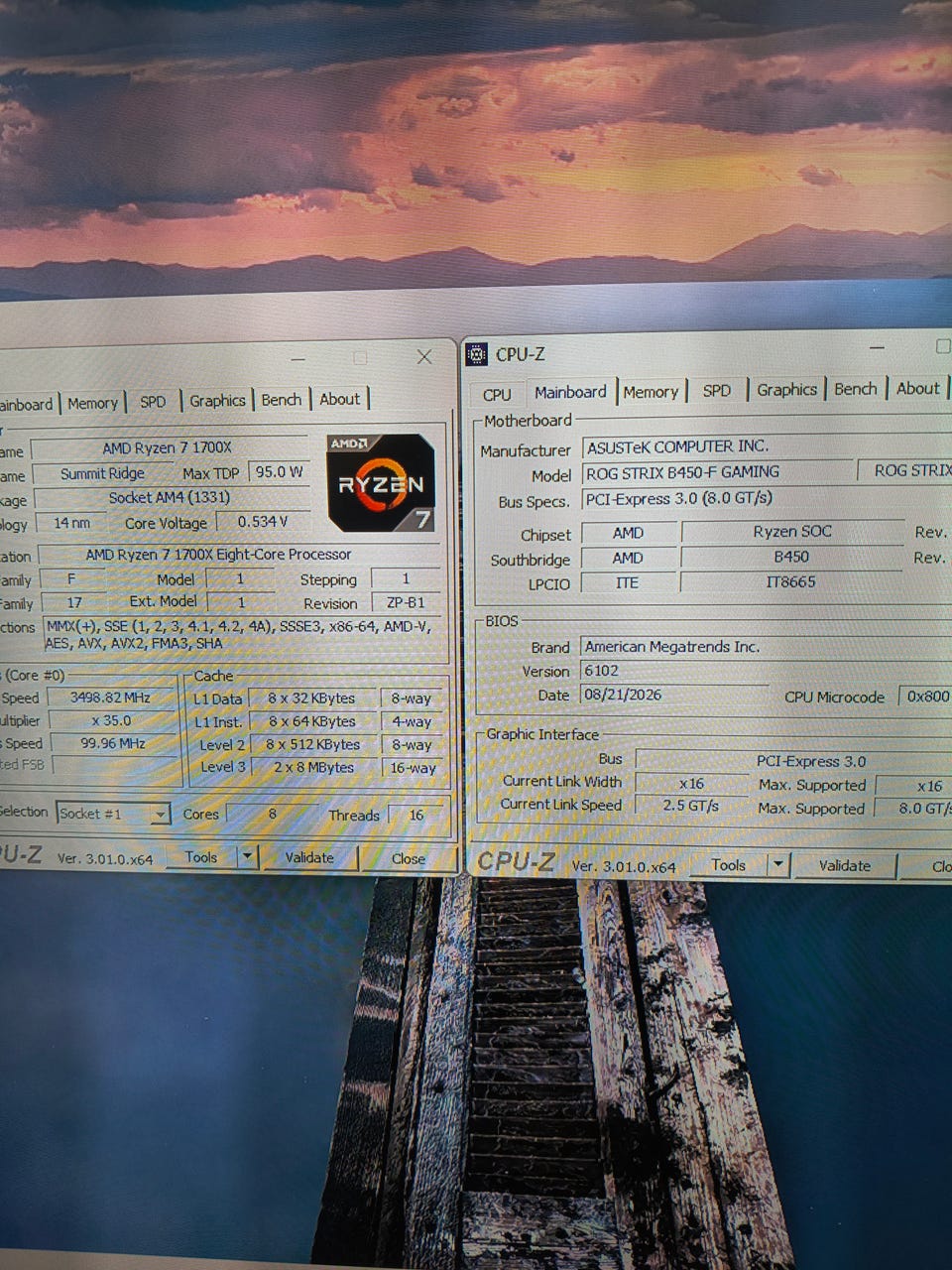Click the Close button beside Validate in the processor window

coord(408,859)
